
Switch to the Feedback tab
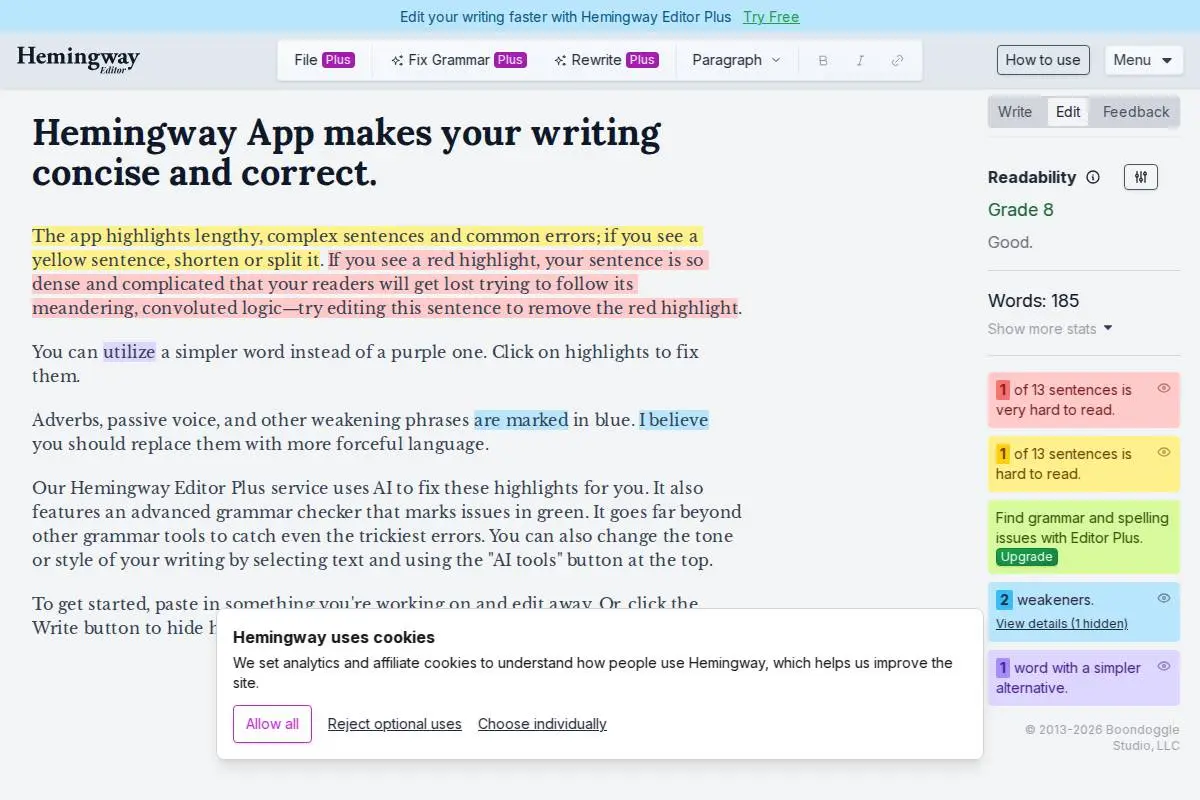[x=1136, y=112]
